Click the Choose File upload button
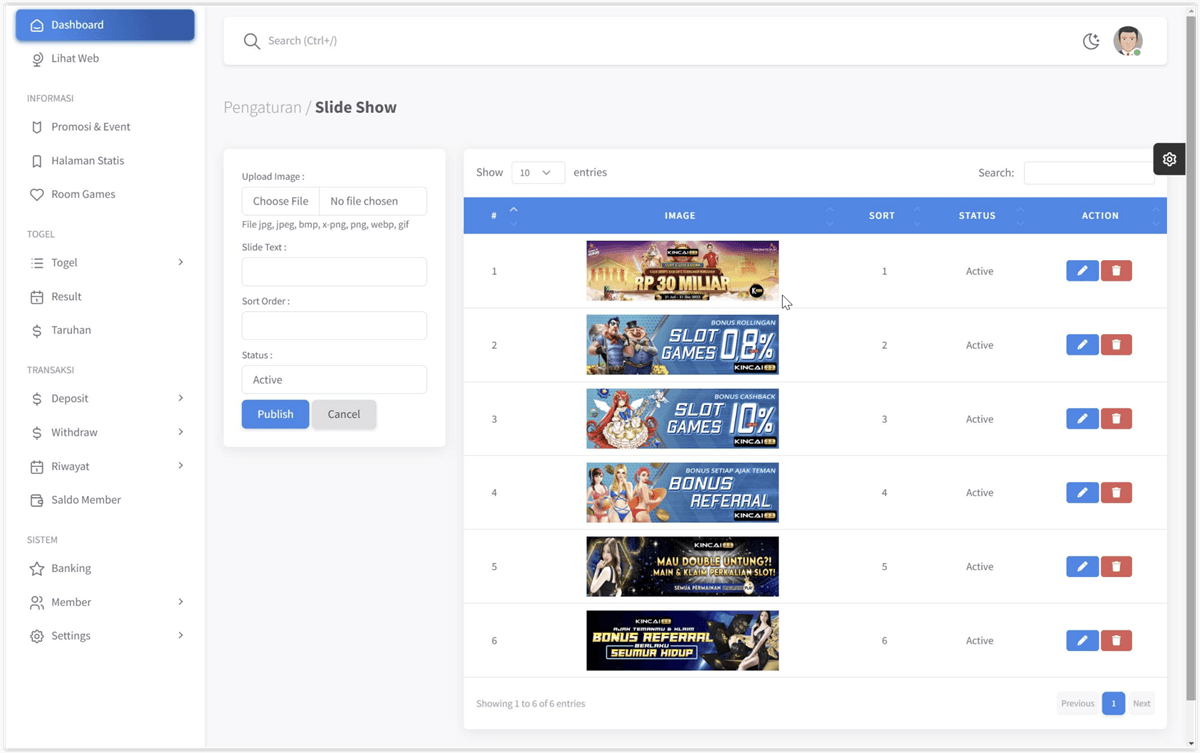Screen dimensions: 1200x753 [x=281, y=201]
